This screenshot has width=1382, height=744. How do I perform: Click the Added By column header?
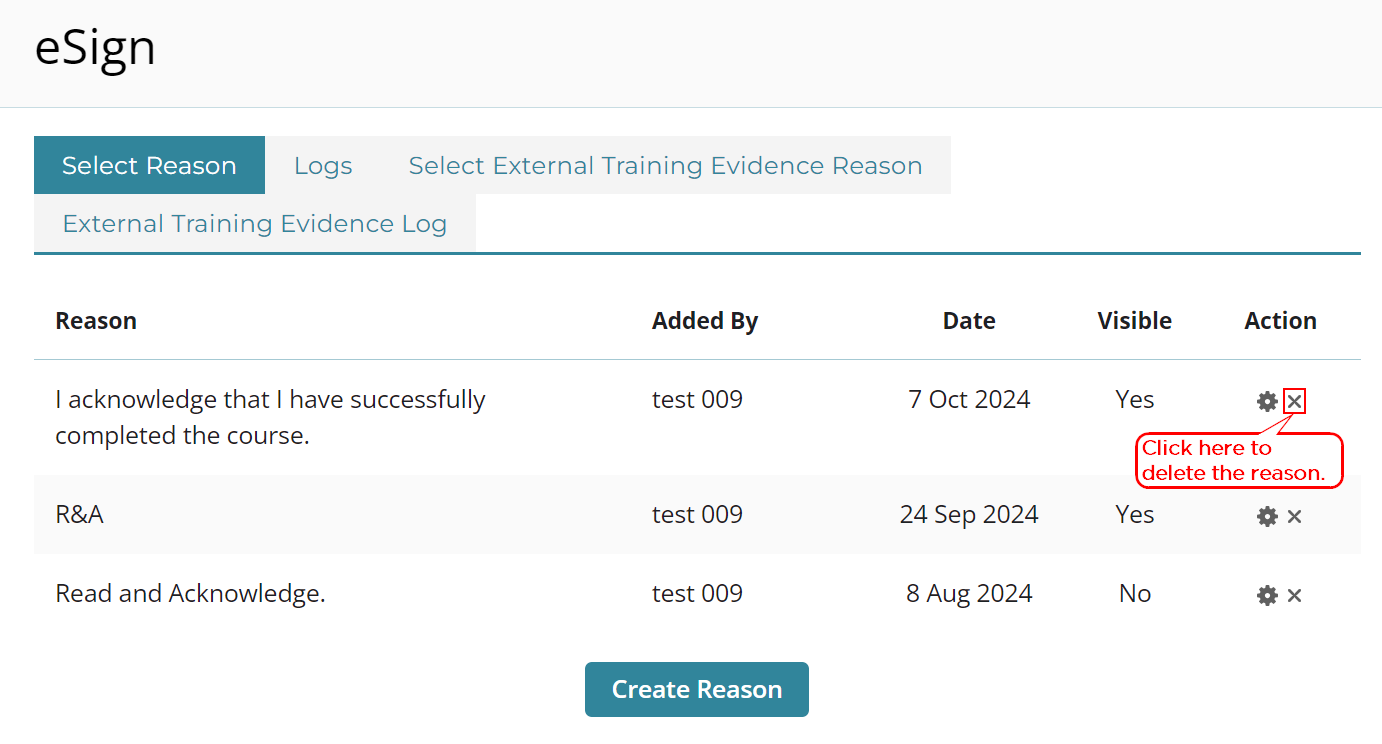[x=705, y=321]
